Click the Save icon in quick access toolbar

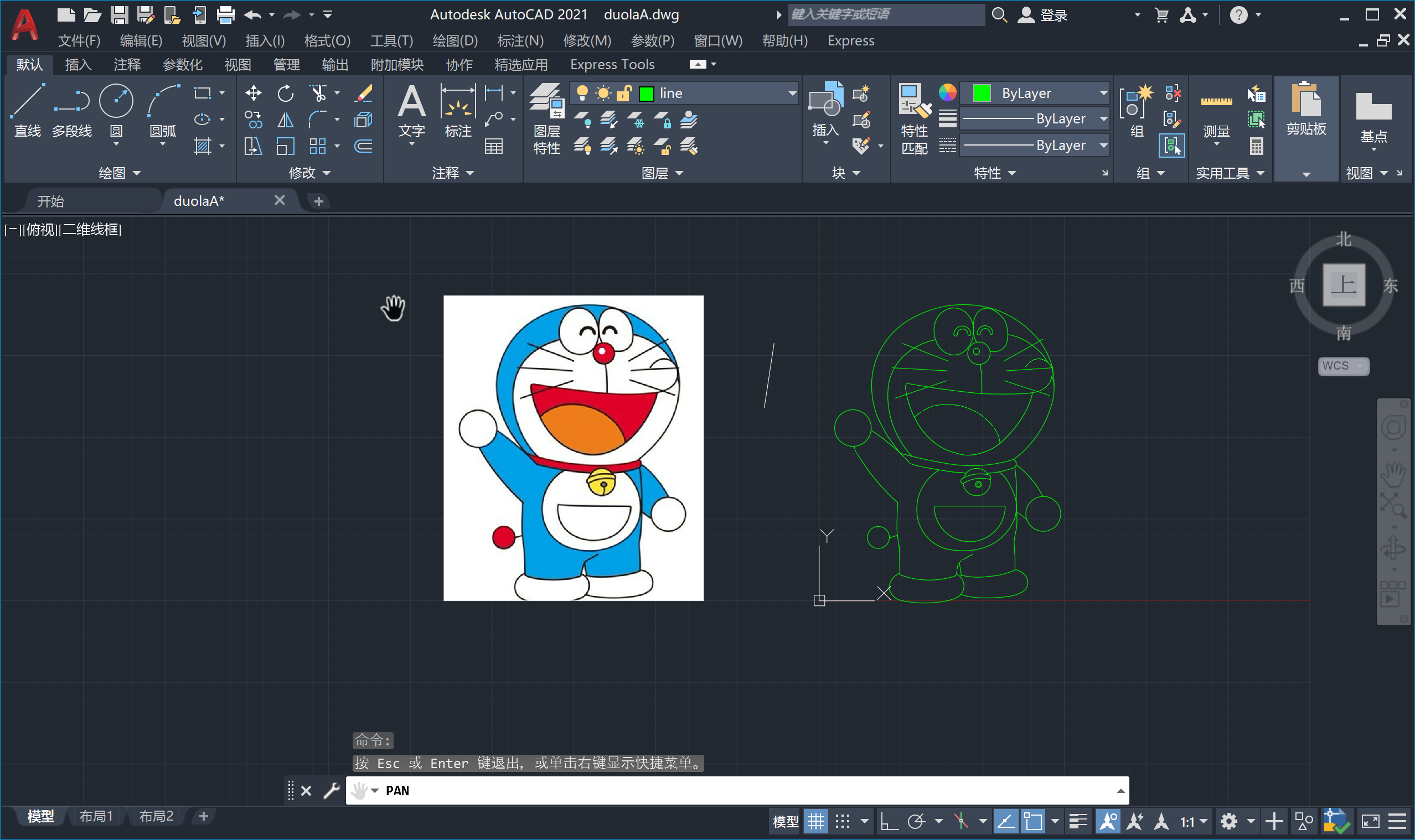coord(119,15)
